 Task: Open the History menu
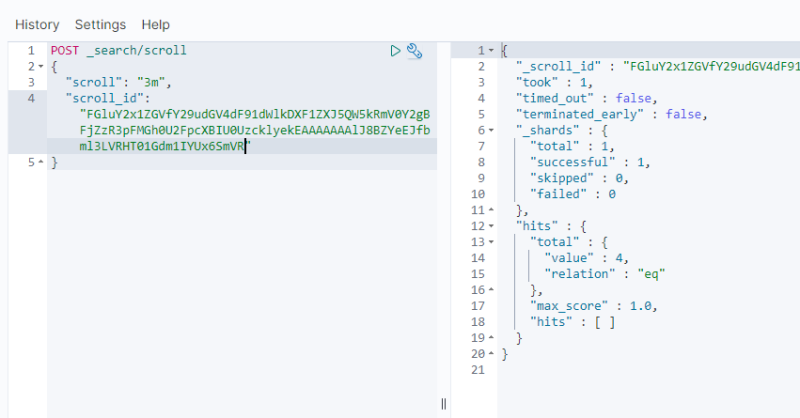[x=37, y=24]
